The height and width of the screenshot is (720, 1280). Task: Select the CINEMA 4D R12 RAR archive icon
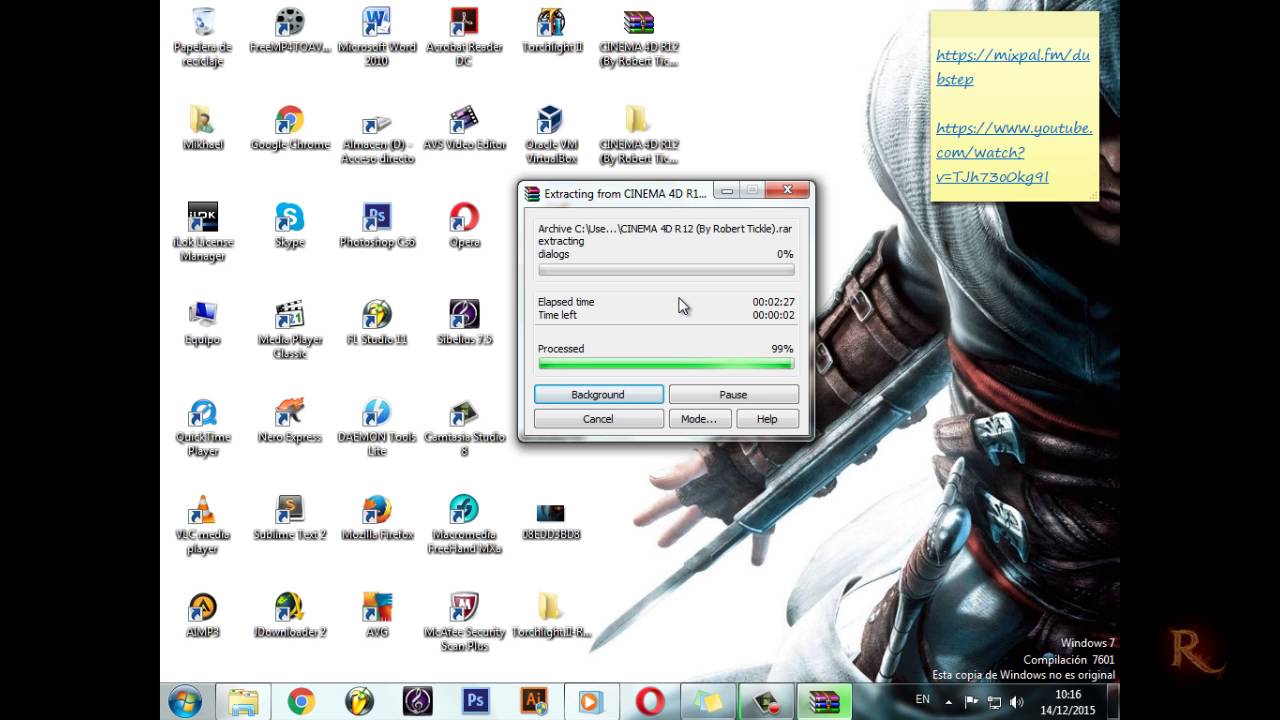point(639,36)
